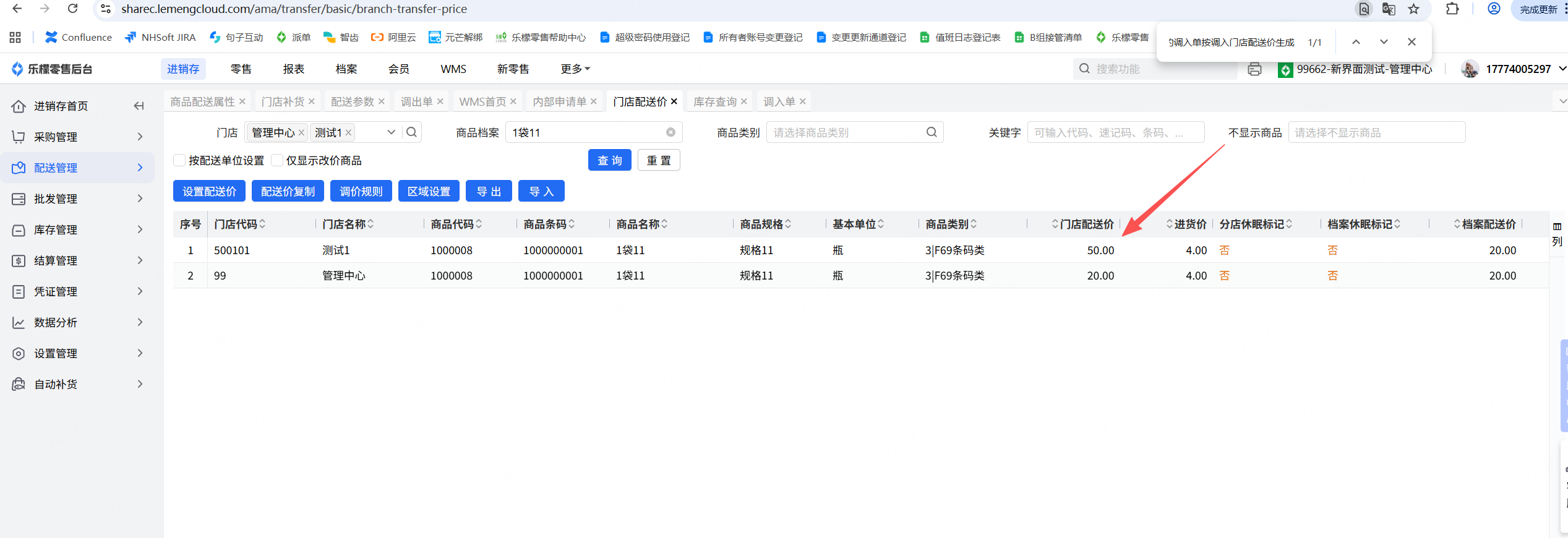
Task: Click the 商品类别 search magnifier icon
Action: 932,132
